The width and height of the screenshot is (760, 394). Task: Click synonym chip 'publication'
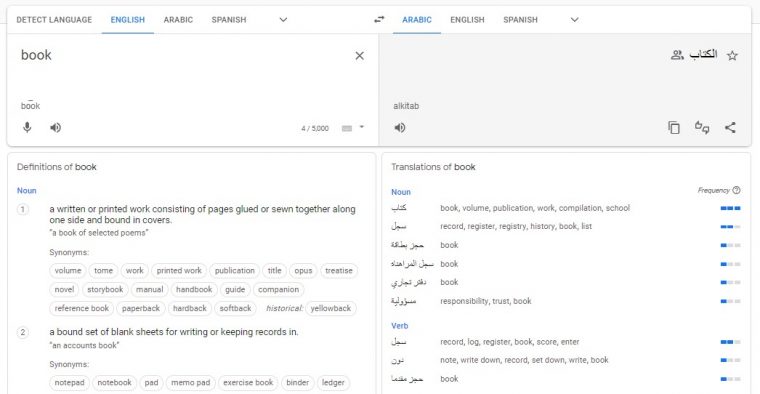[235, 270]
